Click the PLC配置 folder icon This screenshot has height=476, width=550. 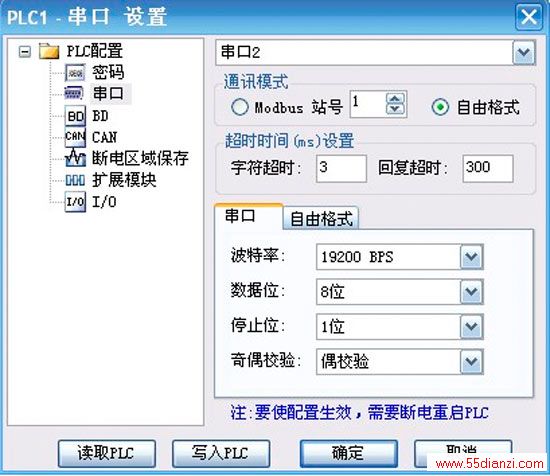click(49, 51)
